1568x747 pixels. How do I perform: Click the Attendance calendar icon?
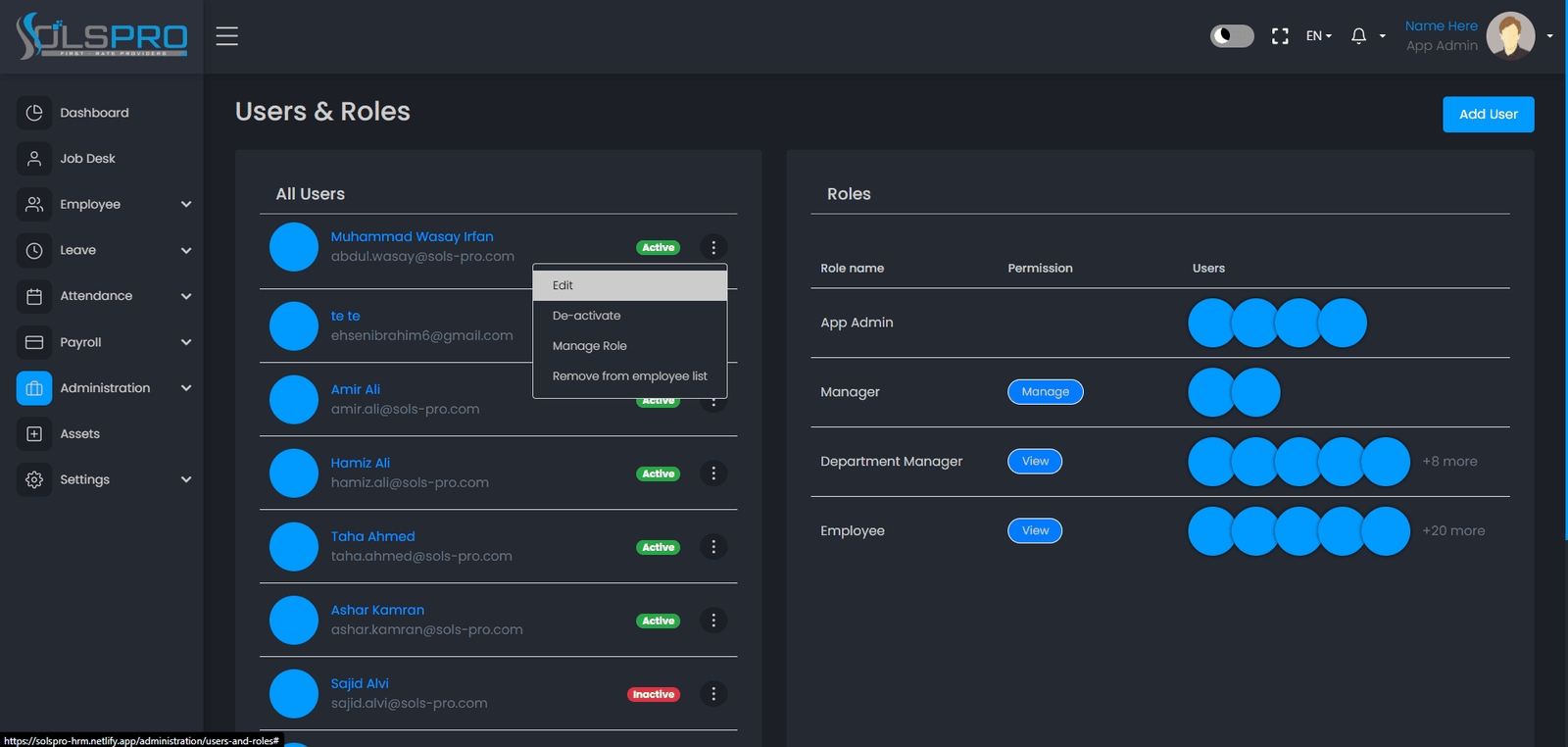pyautogui.click(x=34, y=296)
